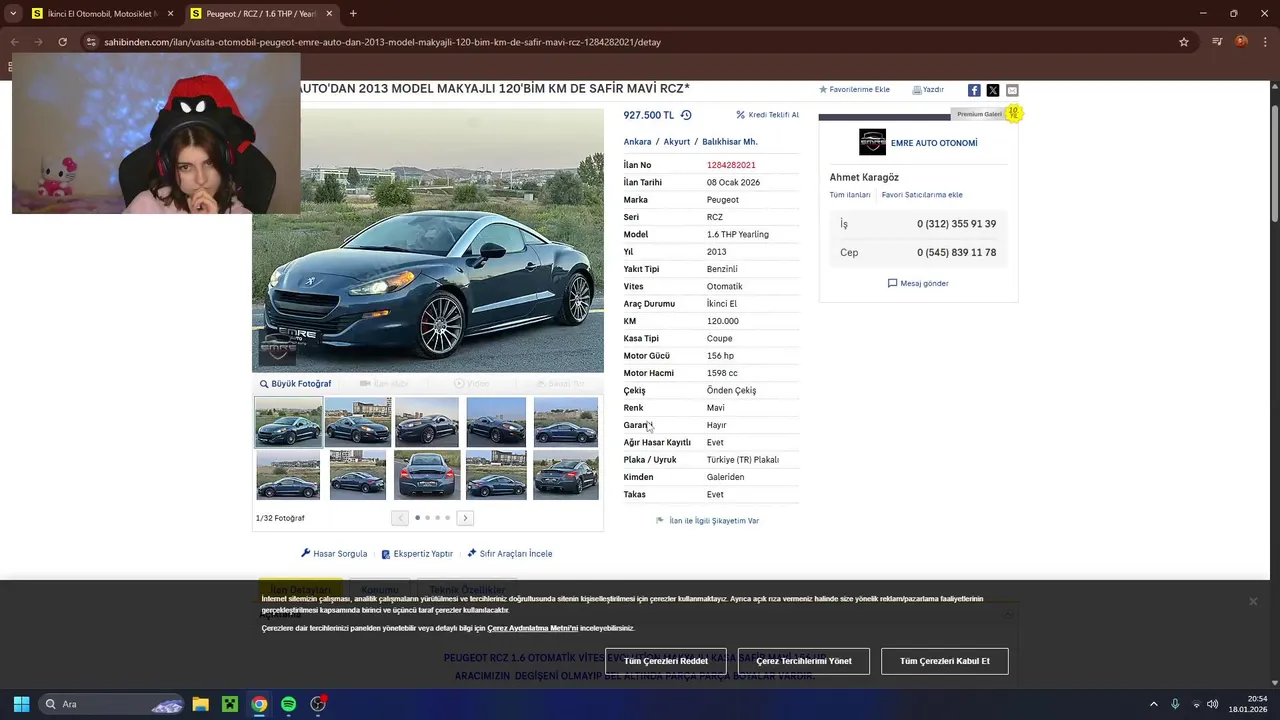Click the Balıkhisar Mh. breadcrumb
Image resolution: width=1280 pixels, height=720 pixels.
pos(730,142)
